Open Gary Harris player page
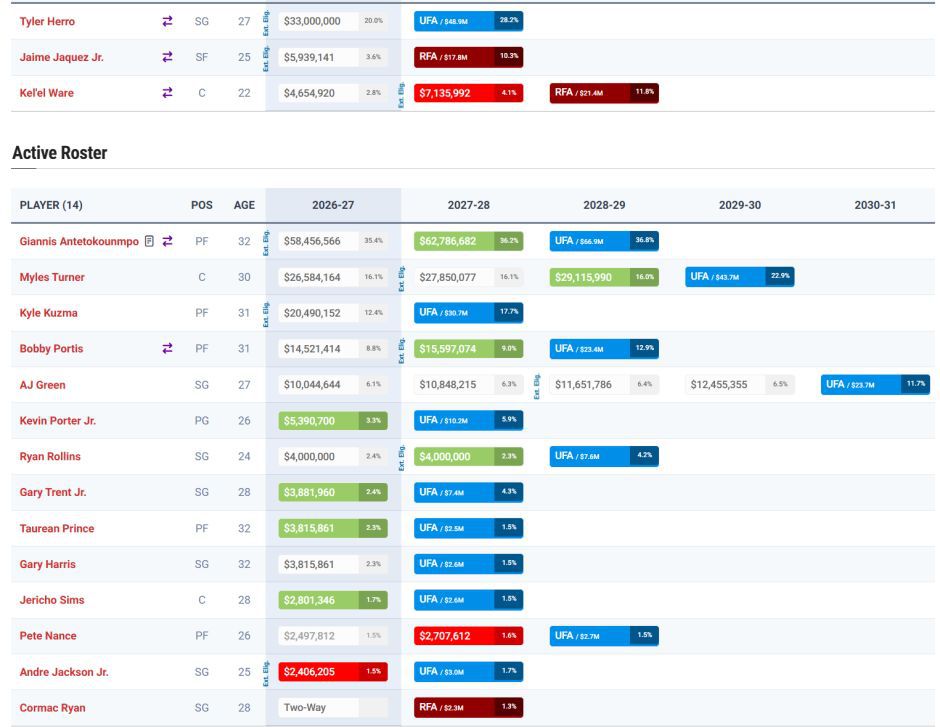The height and width of the screenshot is (727, 940). 47,564
